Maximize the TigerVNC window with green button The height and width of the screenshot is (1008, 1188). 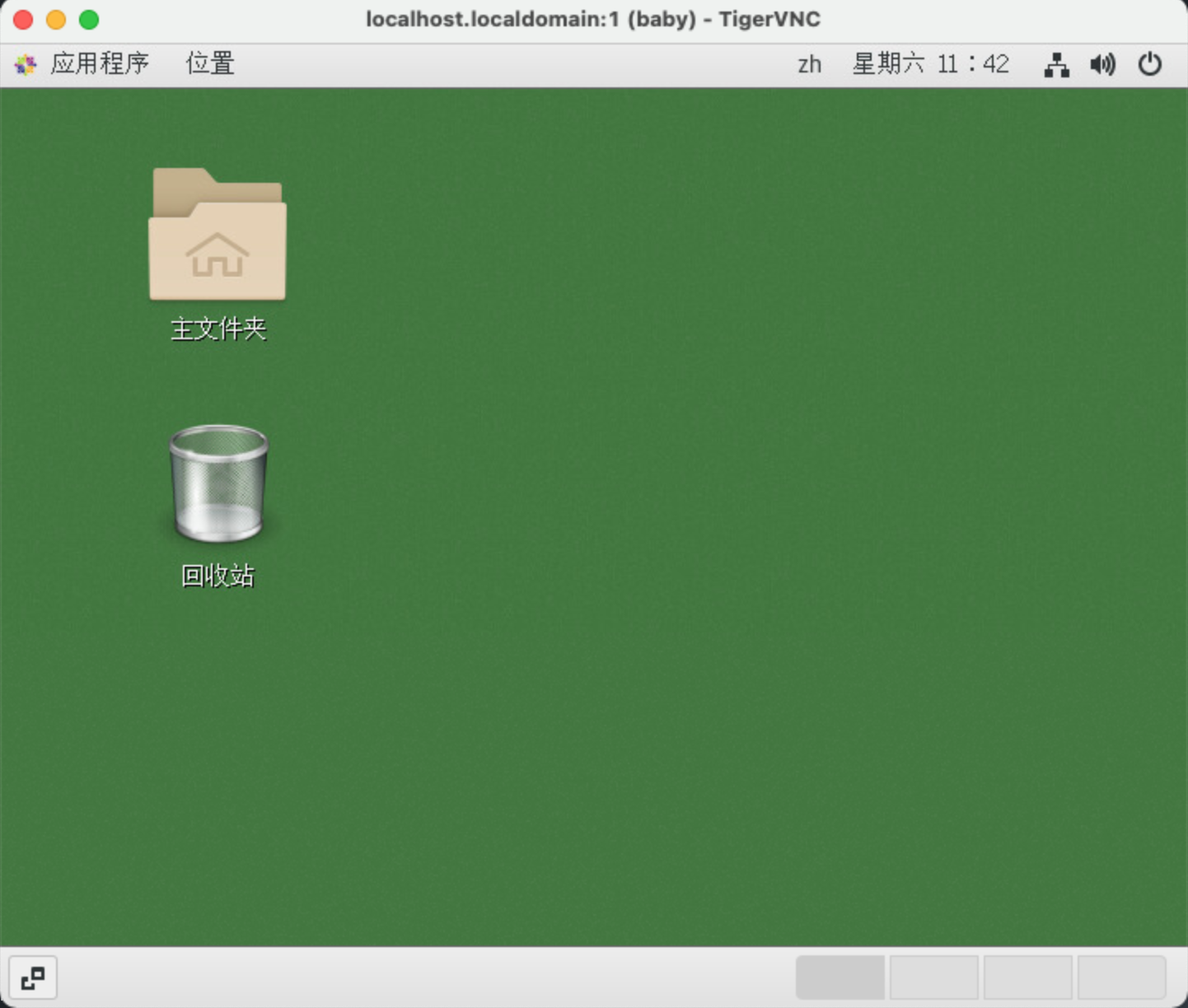point(89,20)
